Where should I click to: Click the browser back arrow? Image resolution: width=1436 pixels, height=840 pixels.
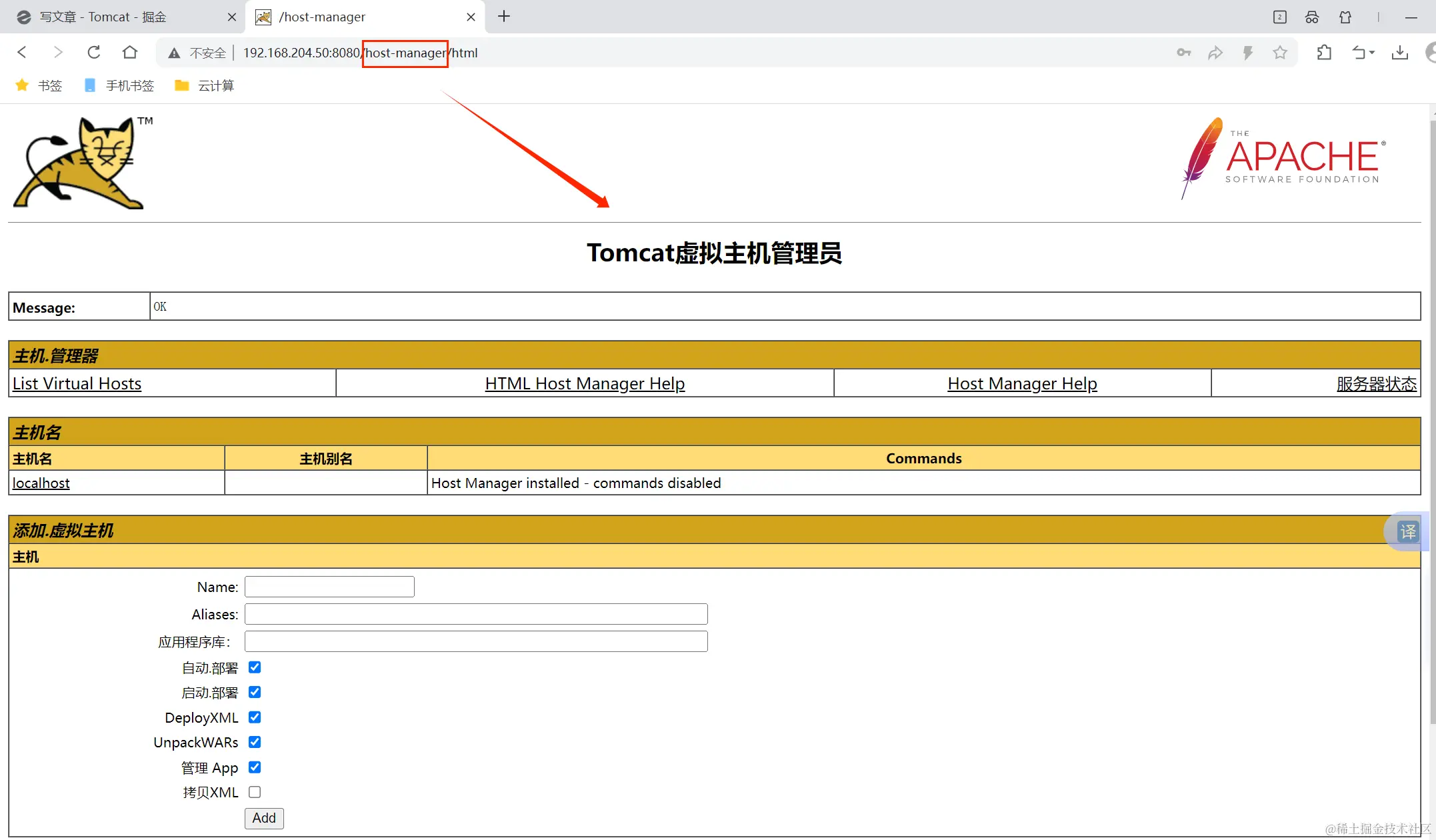pyautogui.click(x=22, y=52)
